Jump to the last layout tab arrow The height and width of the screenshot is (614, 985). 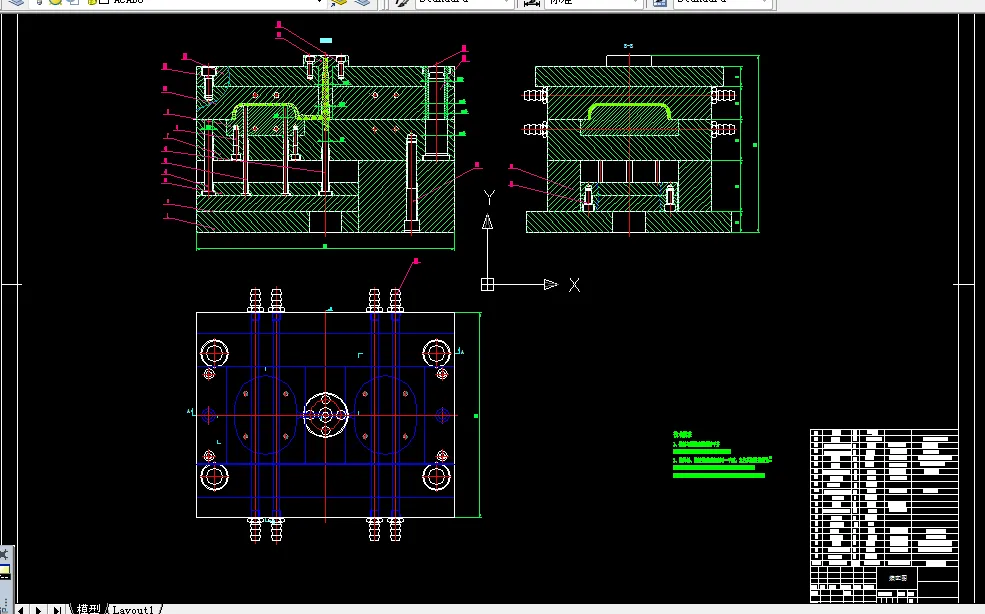(57, 609)
